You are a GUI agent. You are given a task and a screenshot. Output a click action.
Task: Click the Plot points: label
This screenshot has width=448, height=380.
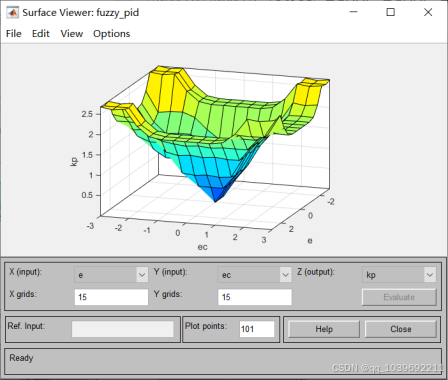pos(206,326)
